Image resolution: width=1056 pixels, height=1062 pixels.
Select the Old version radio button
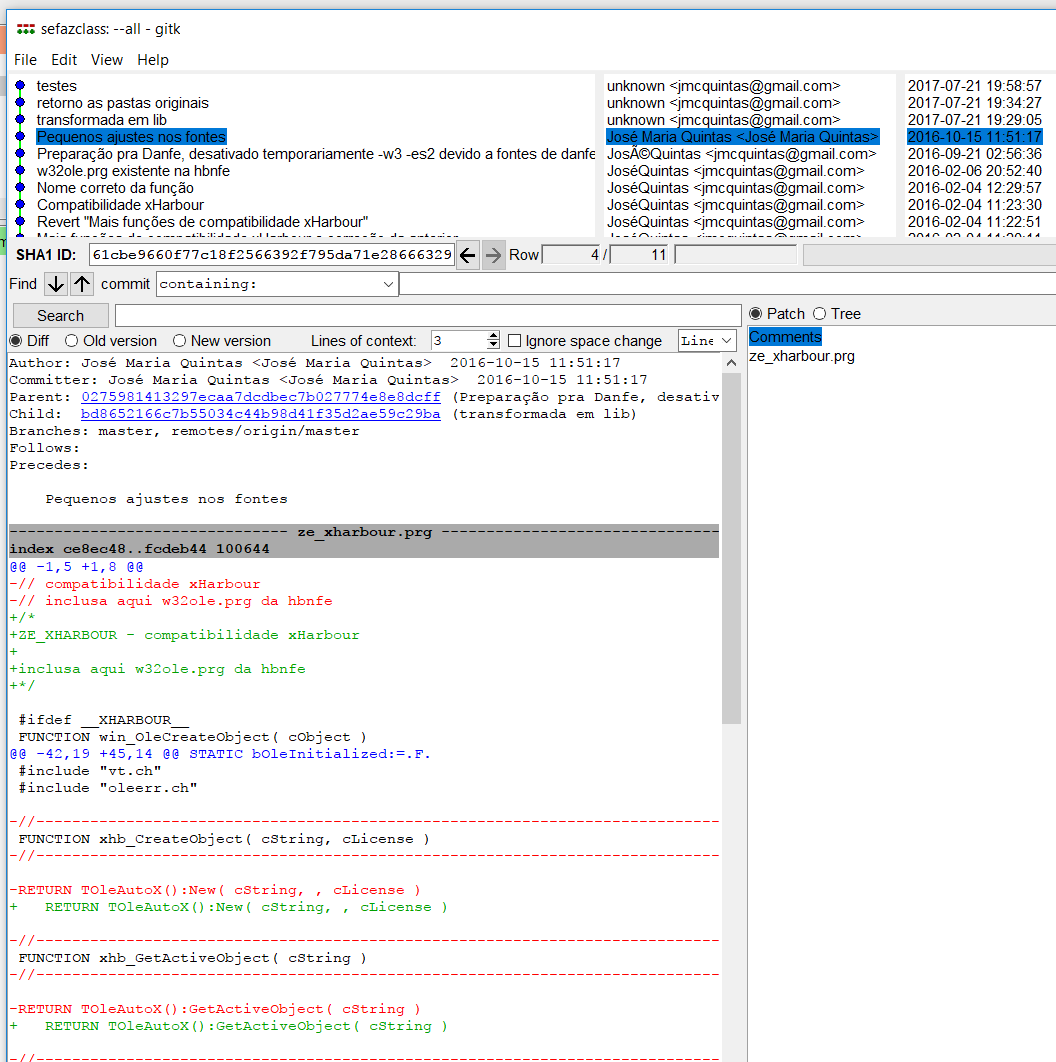coord(69,341)
